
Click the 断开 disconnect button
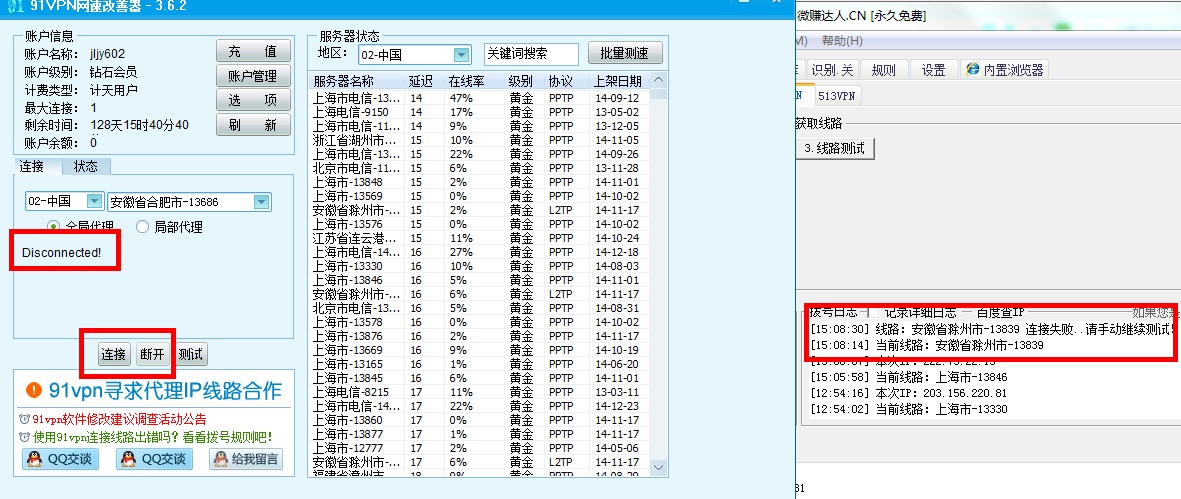152,354
